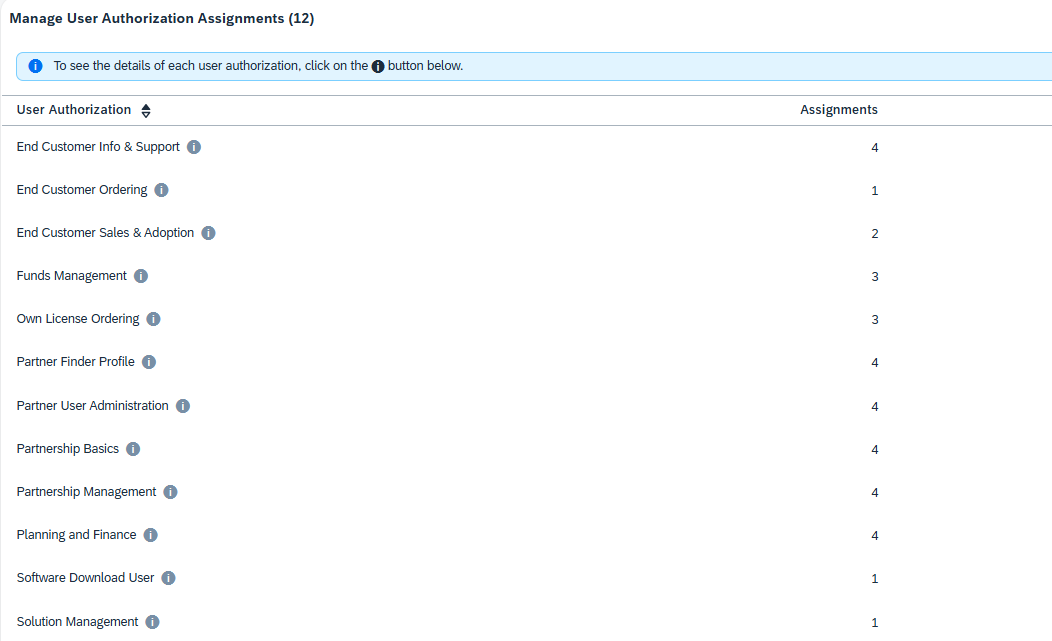The image size is (1052, 641).
Task: Click info icon next to End Customer Info & Support
Action: point(194,147)
